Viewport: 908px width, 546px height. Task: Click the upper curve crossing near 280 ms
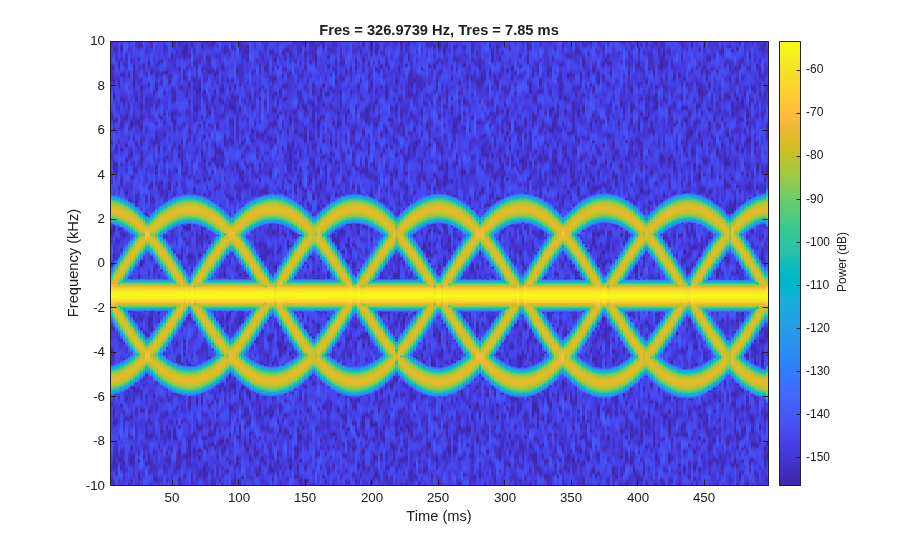coord(479,233)
